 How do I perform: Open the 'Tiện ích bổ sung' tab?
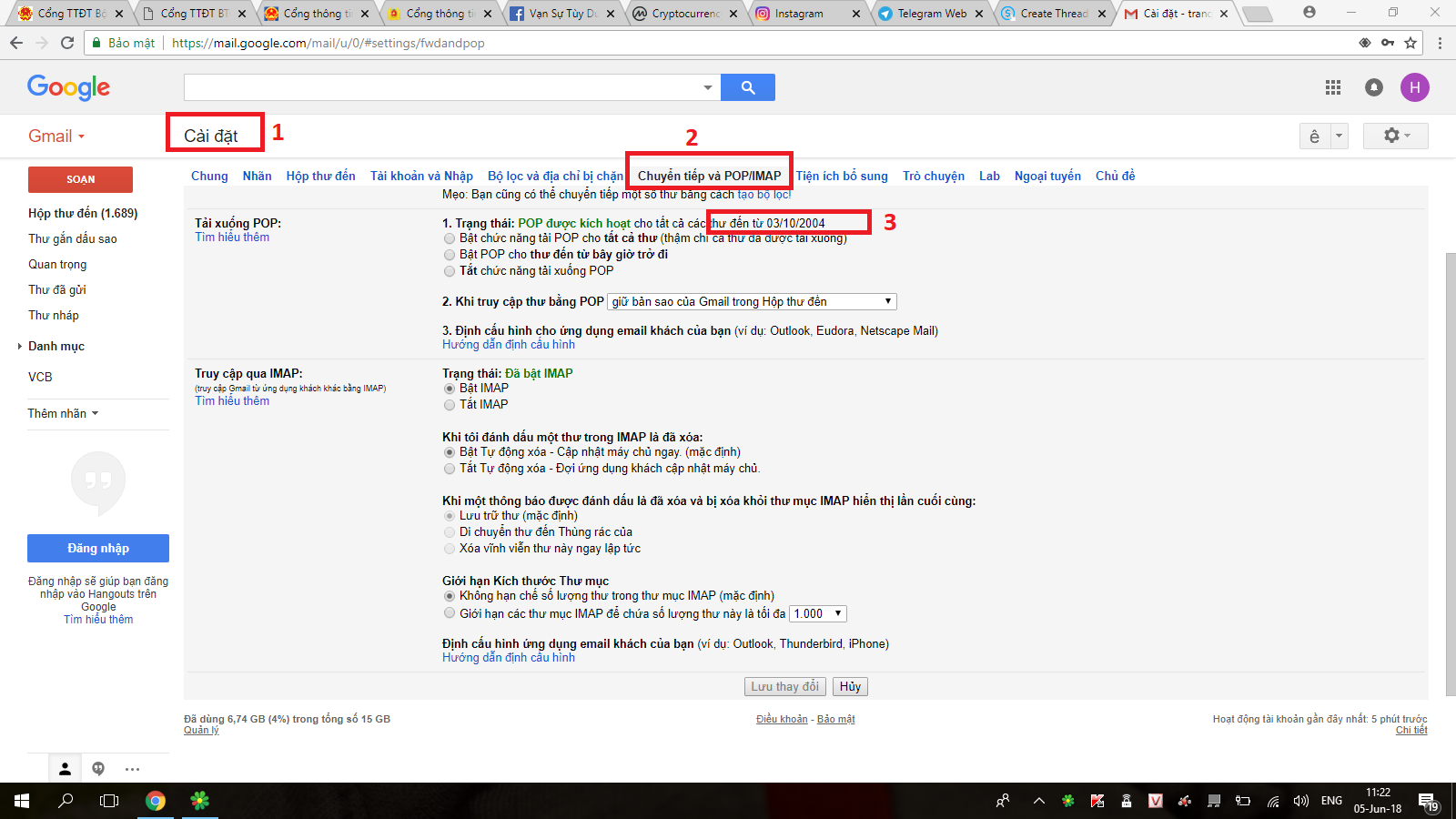coord(842,176)
